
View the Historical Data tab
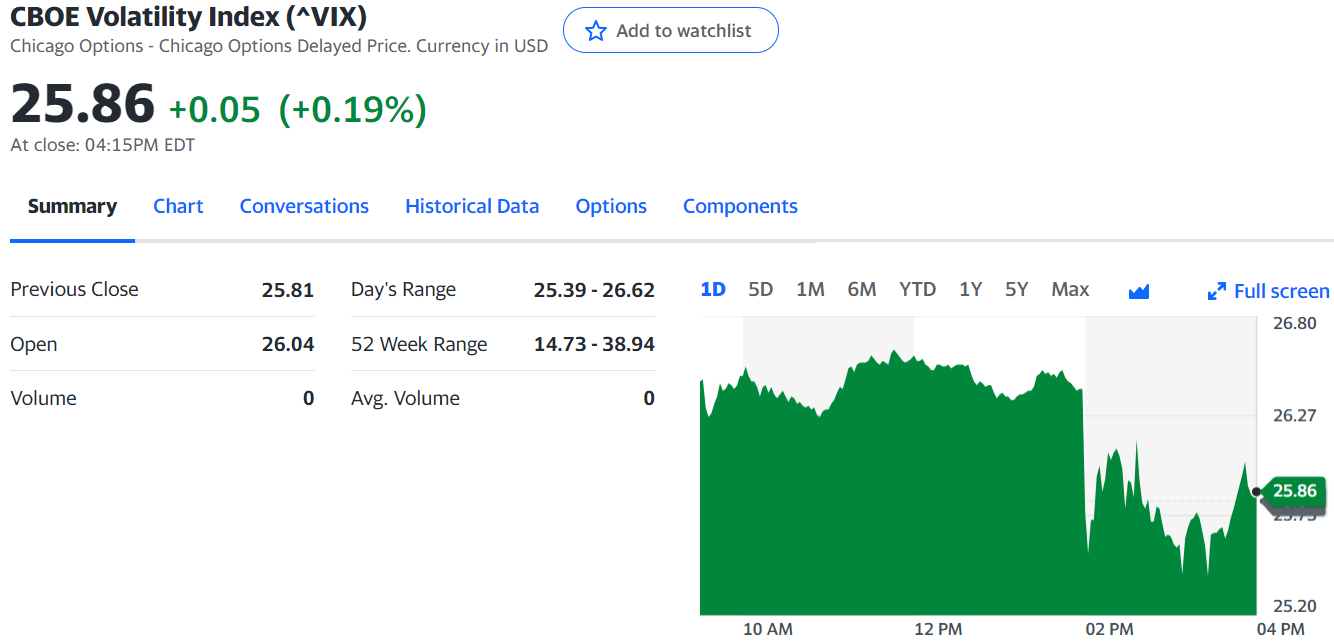(x=472, y=206)
